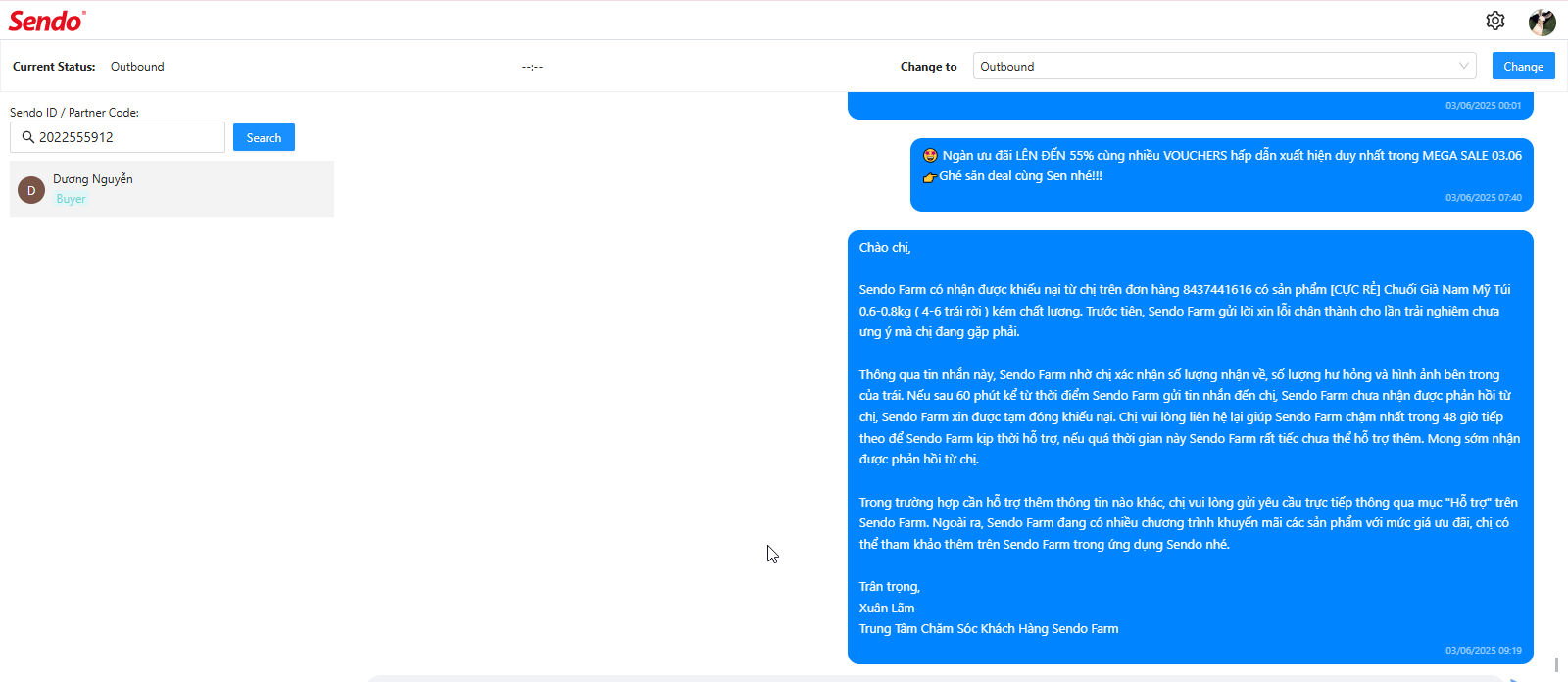Click the 'Trân trọng,' closing line
This screenshot has width=1568, height=682.
(x=890, y=587)
